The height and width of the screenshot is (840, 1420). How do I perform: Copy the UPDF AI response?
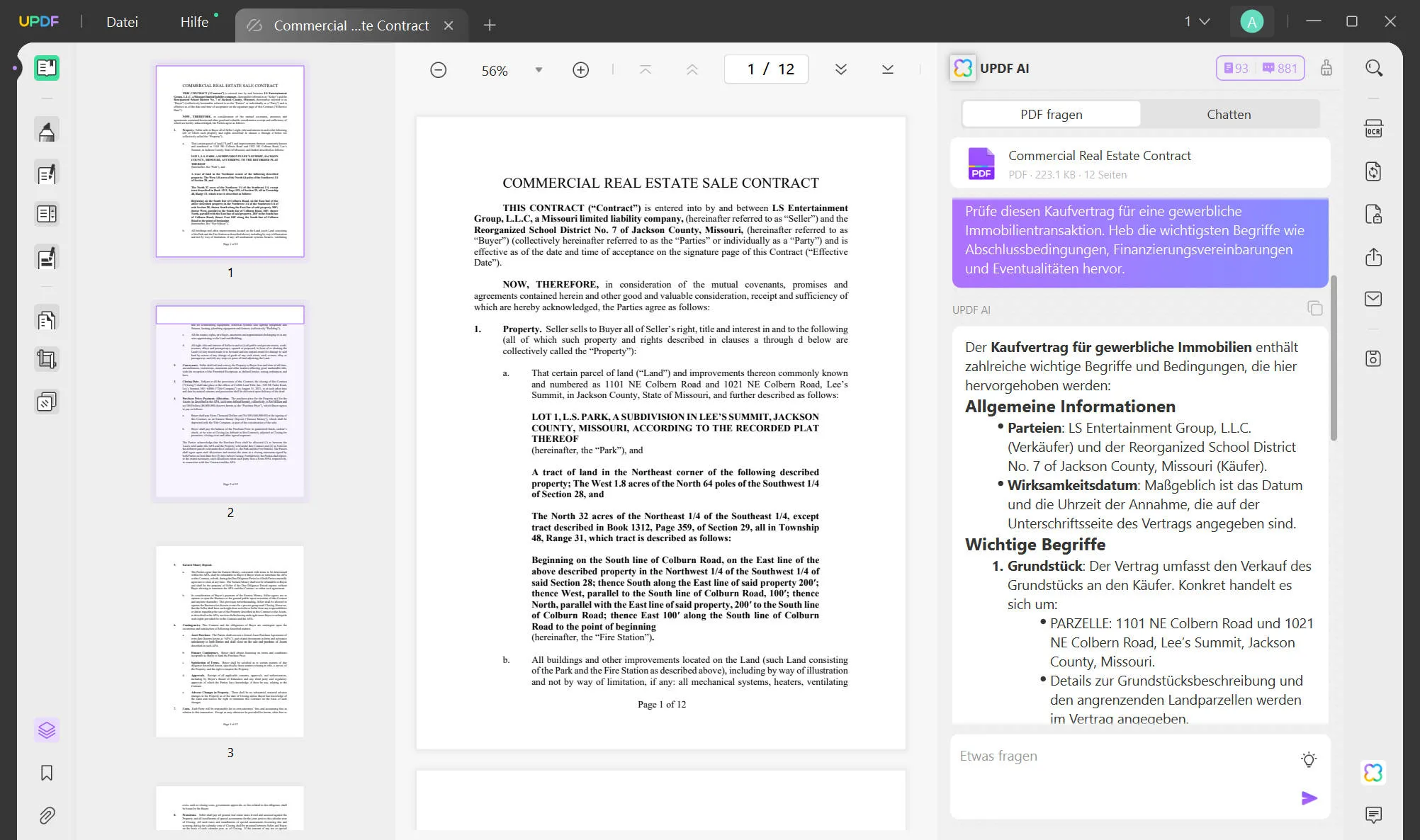pyautogui.click(x=1314, y=309)
